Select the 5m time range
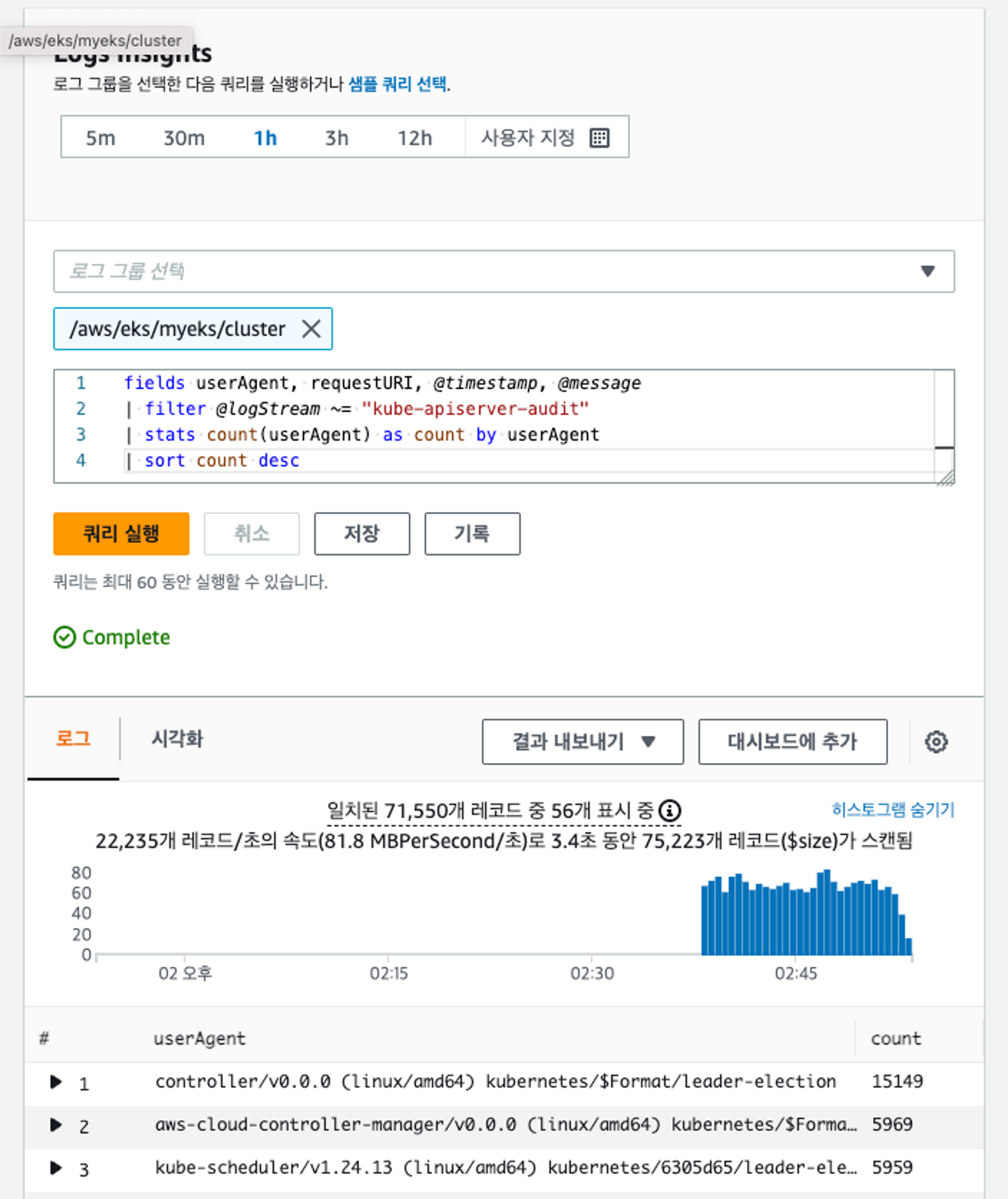 click(100, 137)
